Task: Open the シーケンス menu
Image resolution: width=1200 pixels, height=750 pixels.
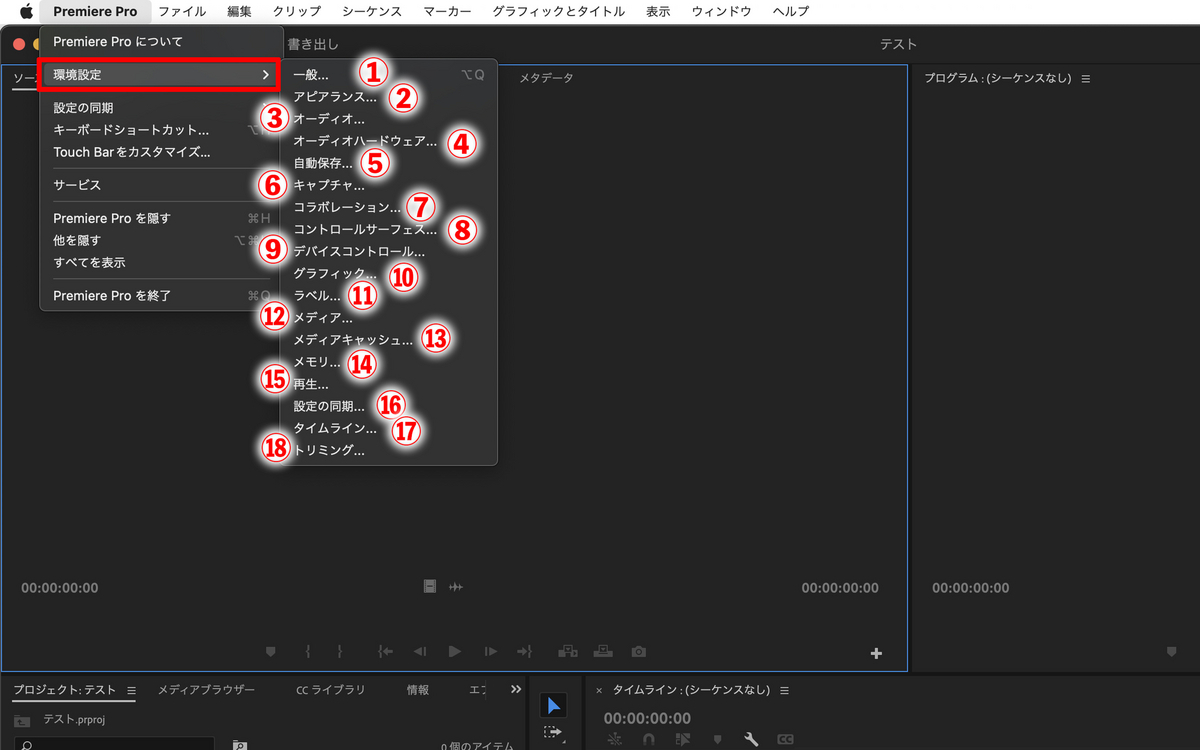Action: tap(372, 11)
